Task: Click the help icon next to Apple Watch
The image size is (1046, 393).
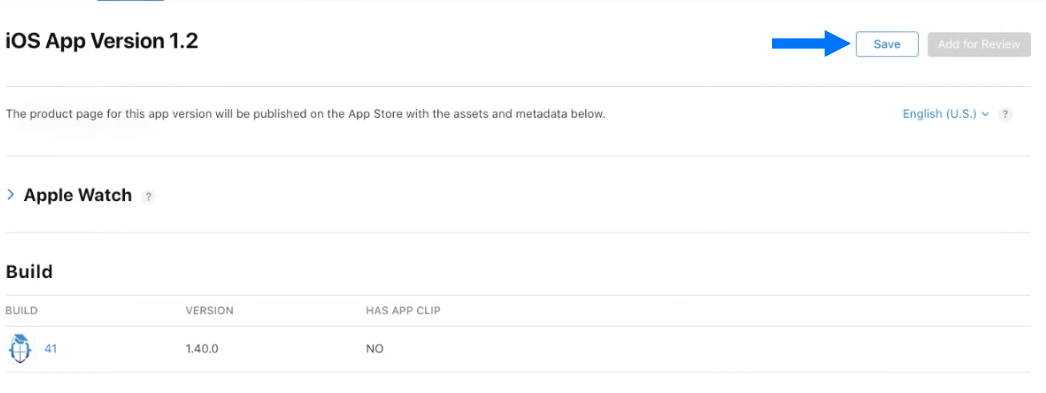Action: click(x=149, y=196)
